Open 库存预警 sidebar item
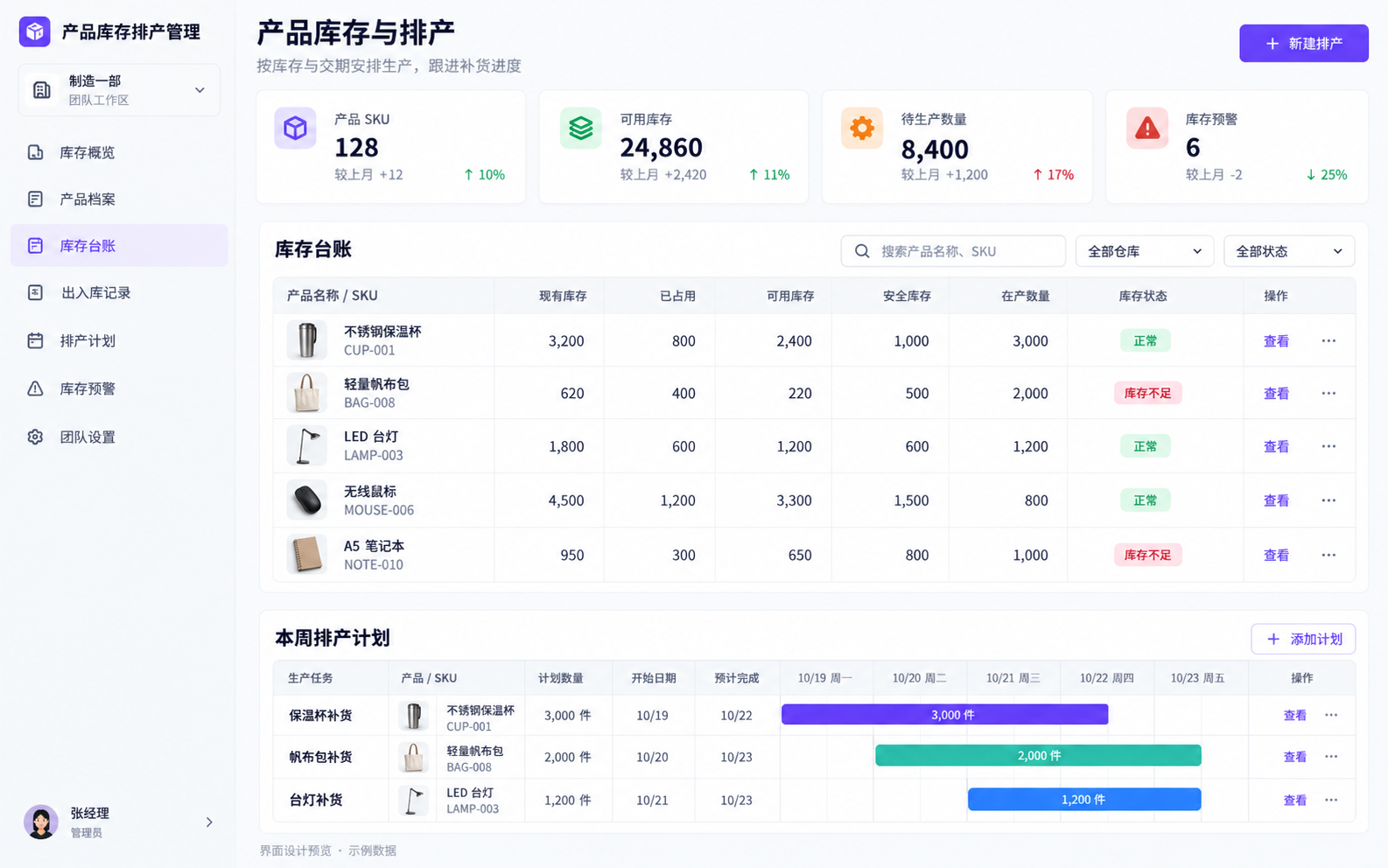Screen dimensions: 1388x868 pos(119,388)
